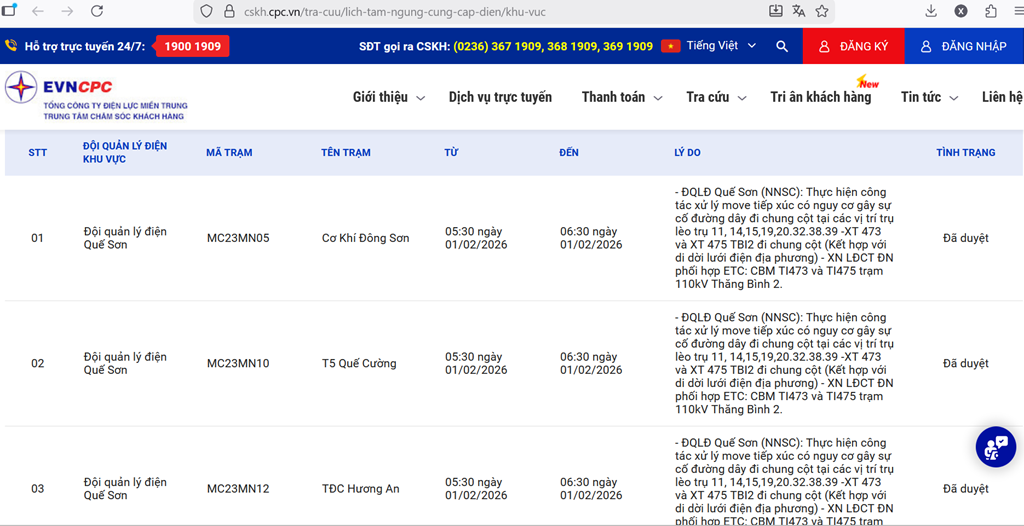The height and width of the screenshot is (526, 1024).
Task: Open the Tiếng Việt language dropdown
Action: point(710,46)
